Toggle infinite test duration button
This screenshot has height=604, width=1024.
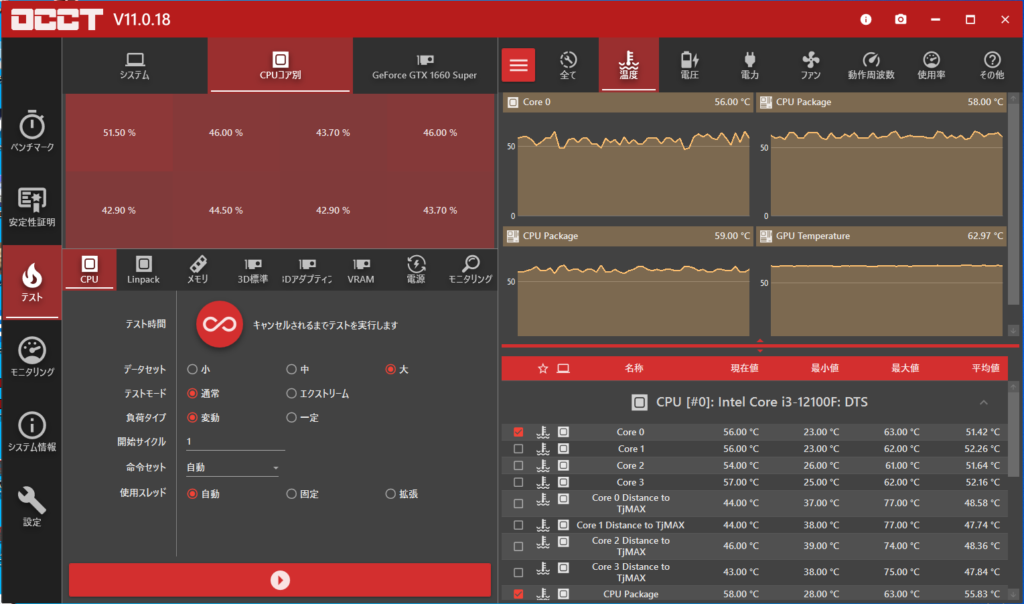coord(219,324)
